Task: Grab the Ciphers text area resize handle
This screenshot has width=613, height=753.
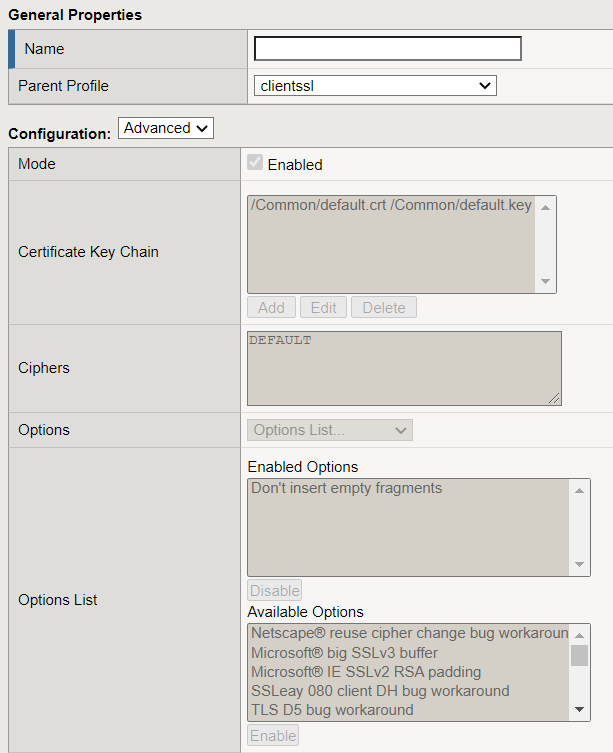Action: click(x=554, y=398)
